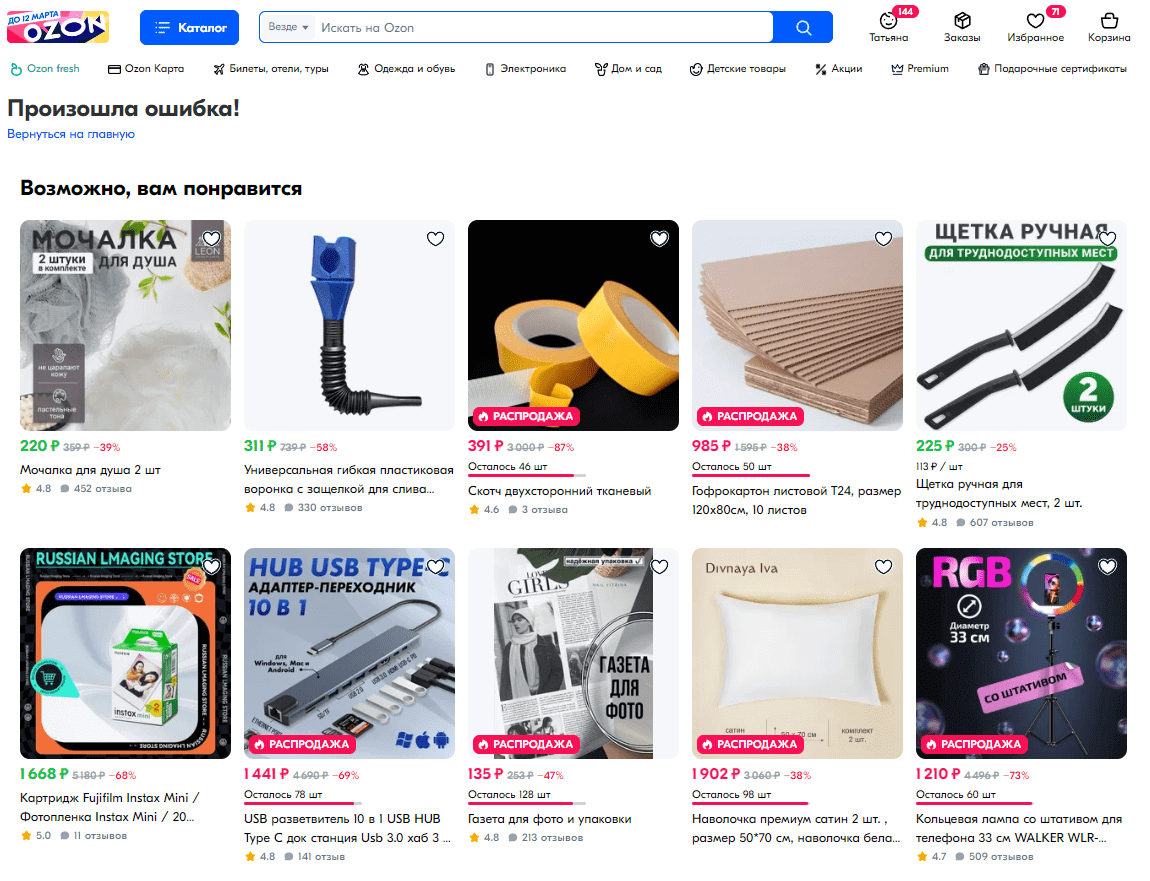Favorite the Мочалка для душа product
The height and width of the screenshot is (881, 1150).
212,238
